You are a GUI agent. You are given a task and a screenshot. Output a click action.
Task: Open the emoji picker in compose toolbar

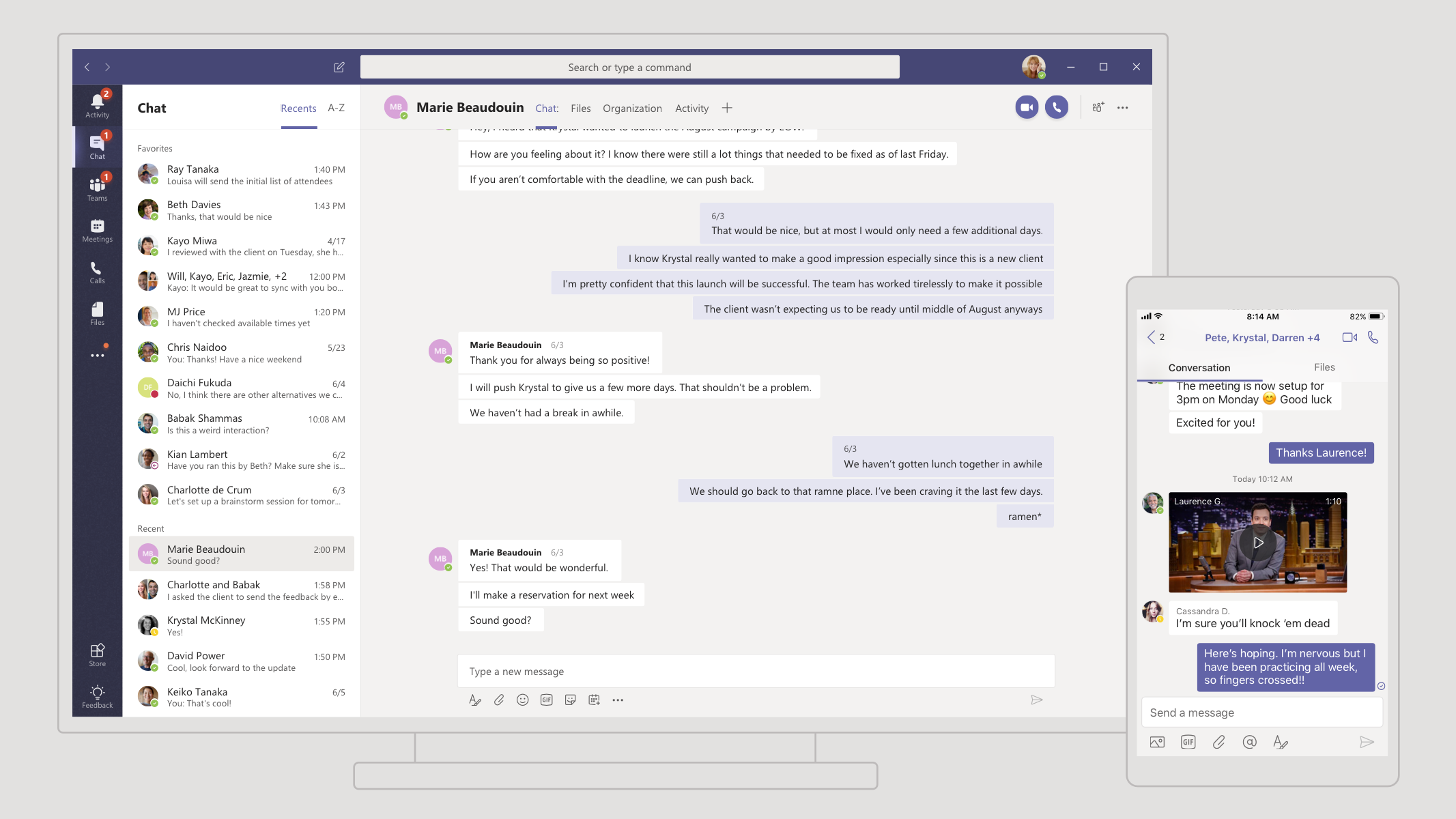[x=522, y=700]
